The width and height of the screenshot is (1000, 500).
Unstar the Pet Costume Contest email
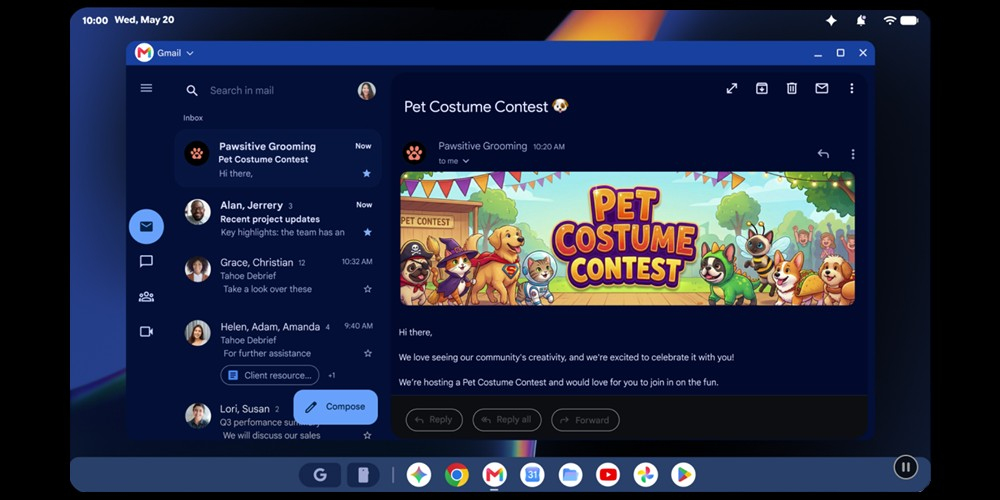[367, 173]
